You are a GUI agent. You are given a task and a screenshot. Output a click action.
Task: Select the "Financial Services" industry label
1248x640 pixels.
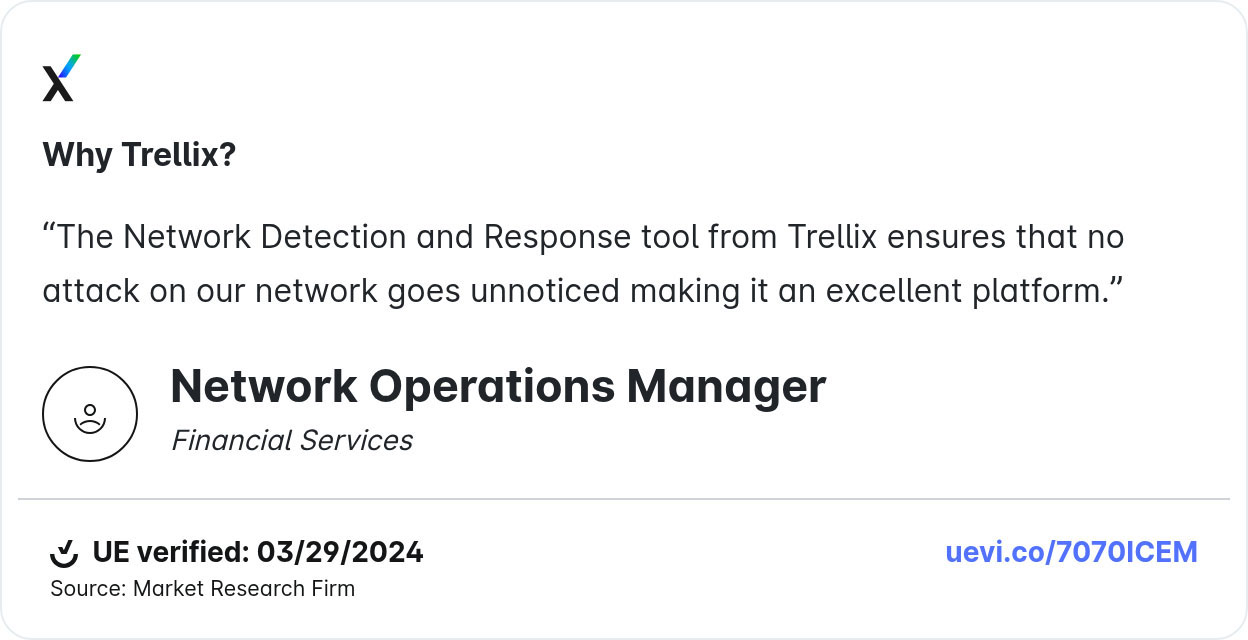(x=292, y=440)
